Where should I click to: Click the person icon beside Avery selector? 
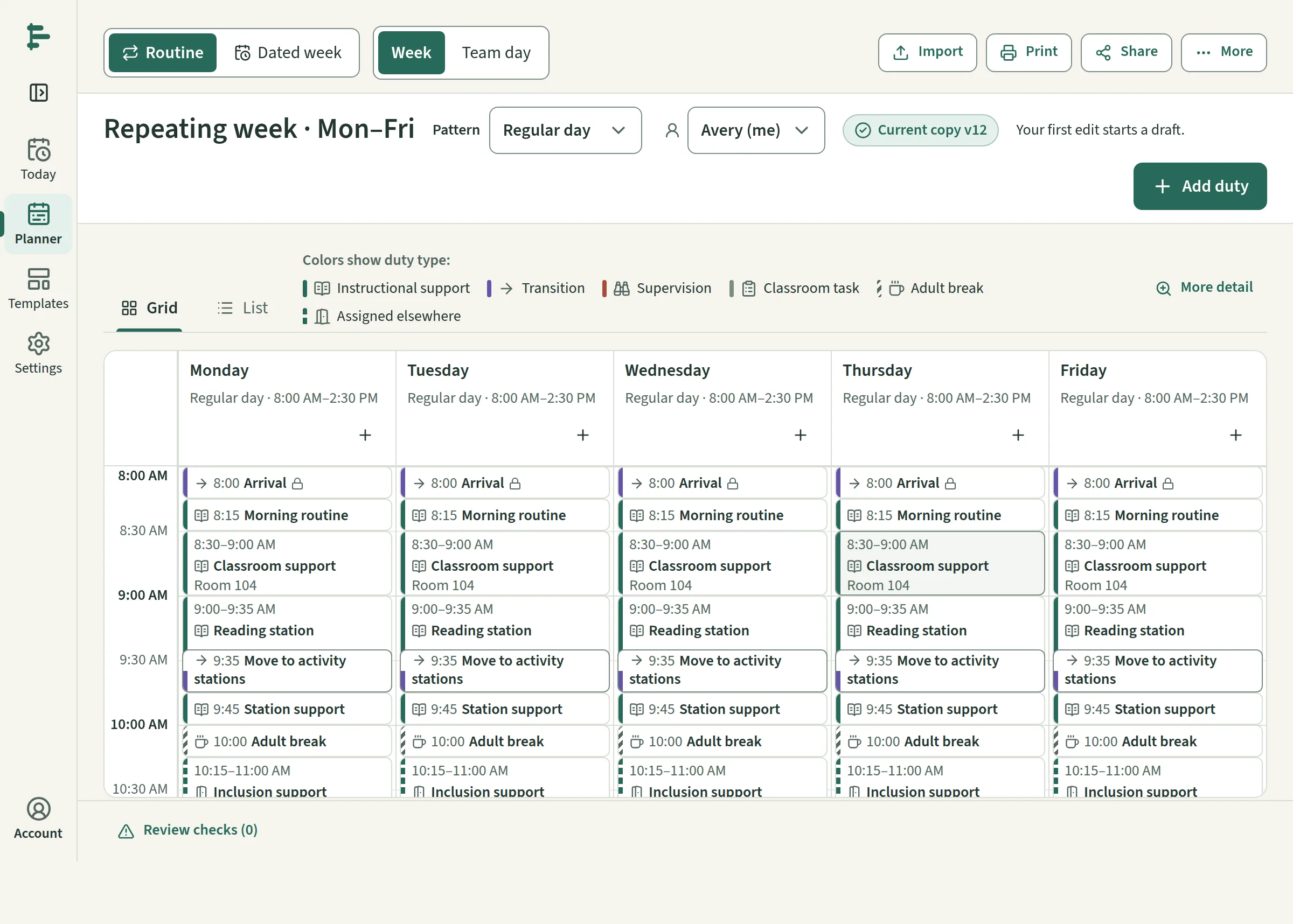[x=672, y=130]
